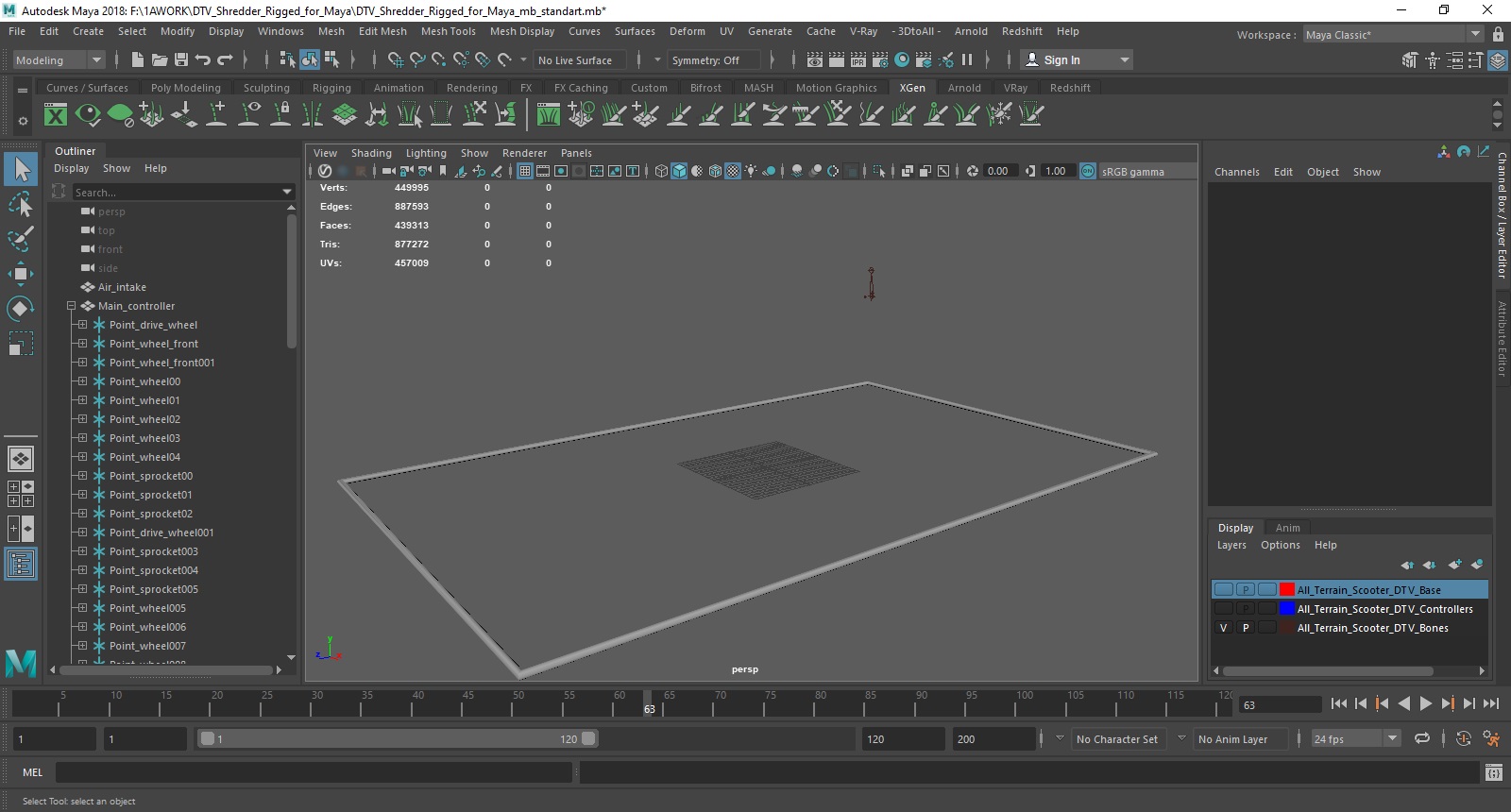The image size is (1511, 812).
Task: Click the blue color swatch of Controllers layer
Action: [1287, 609]
